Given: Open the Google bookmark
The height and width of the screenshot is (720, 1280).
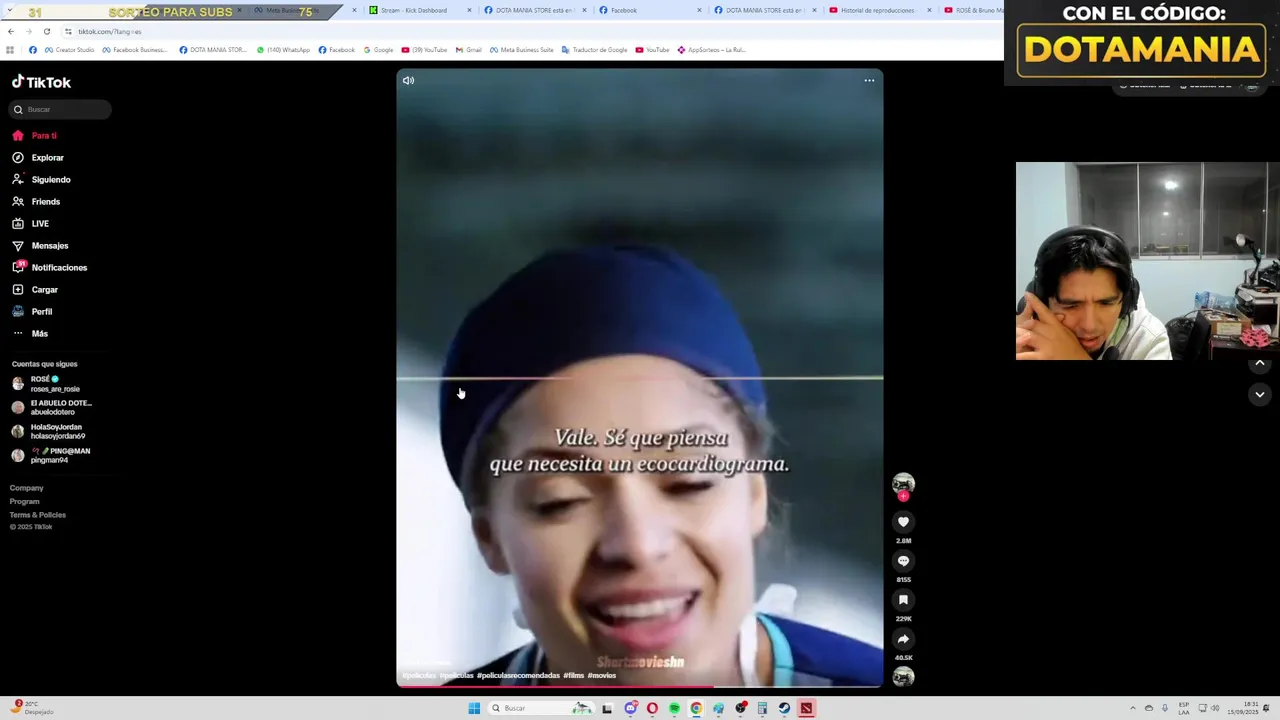Looking at the screenshot, I should click(x=378, y=50).
